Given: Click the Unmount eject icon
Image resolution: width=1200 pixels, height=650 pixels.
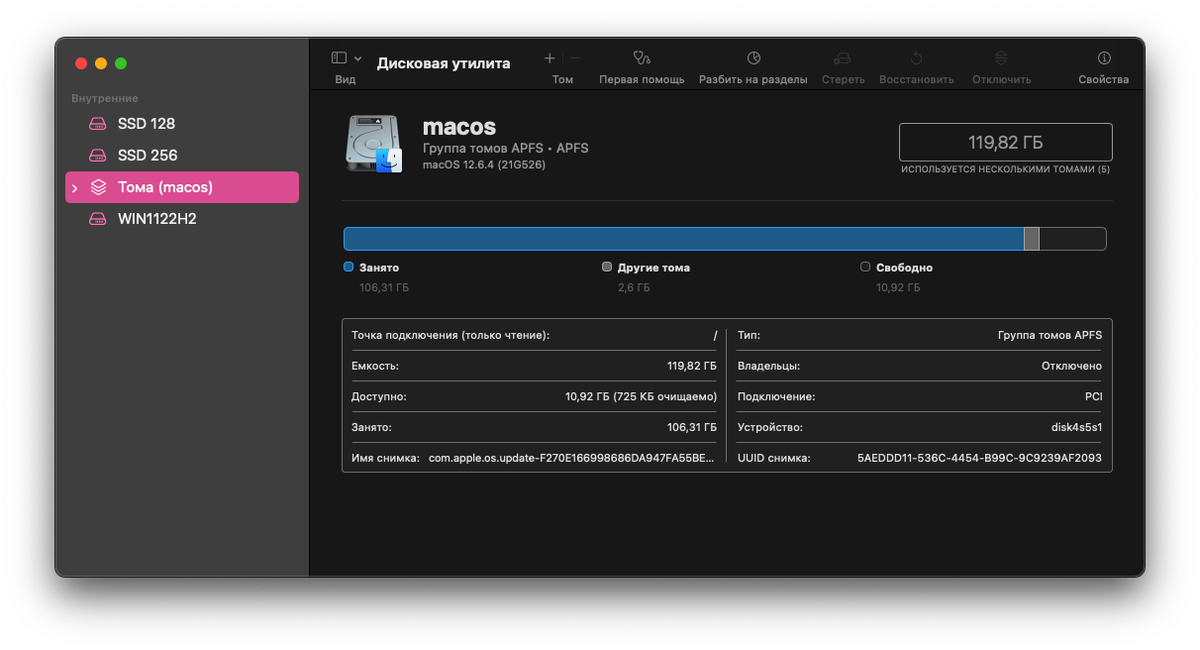Looking at the screenshot, I should pyautogui.click(x=1001, y=58).
